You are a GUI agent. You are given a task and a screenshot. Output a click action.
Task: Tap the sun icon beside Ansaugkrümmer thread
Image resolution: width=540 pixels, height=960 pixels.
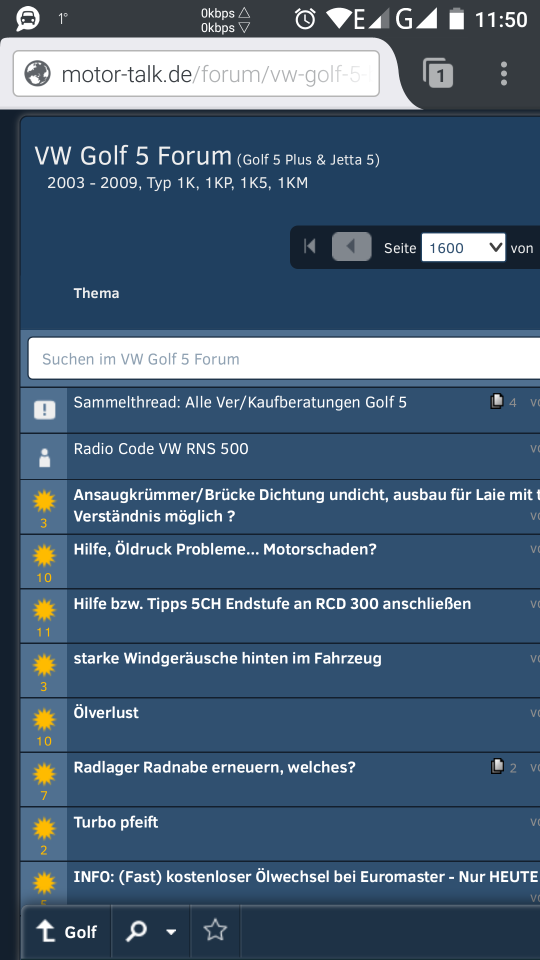coord(44,501)
